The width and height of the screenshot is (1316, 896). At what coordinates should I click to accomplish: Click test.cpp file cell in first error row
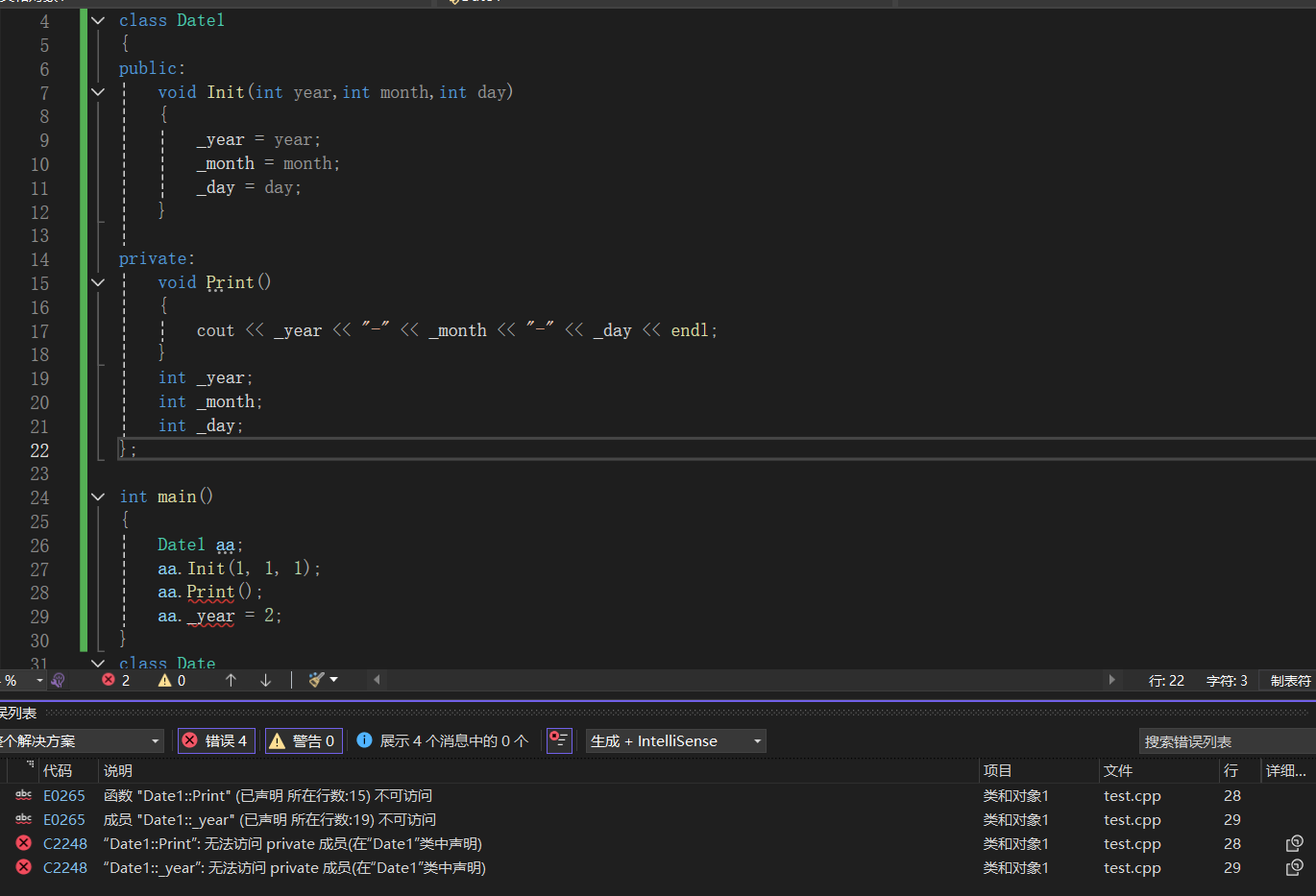click(1133, 795)
